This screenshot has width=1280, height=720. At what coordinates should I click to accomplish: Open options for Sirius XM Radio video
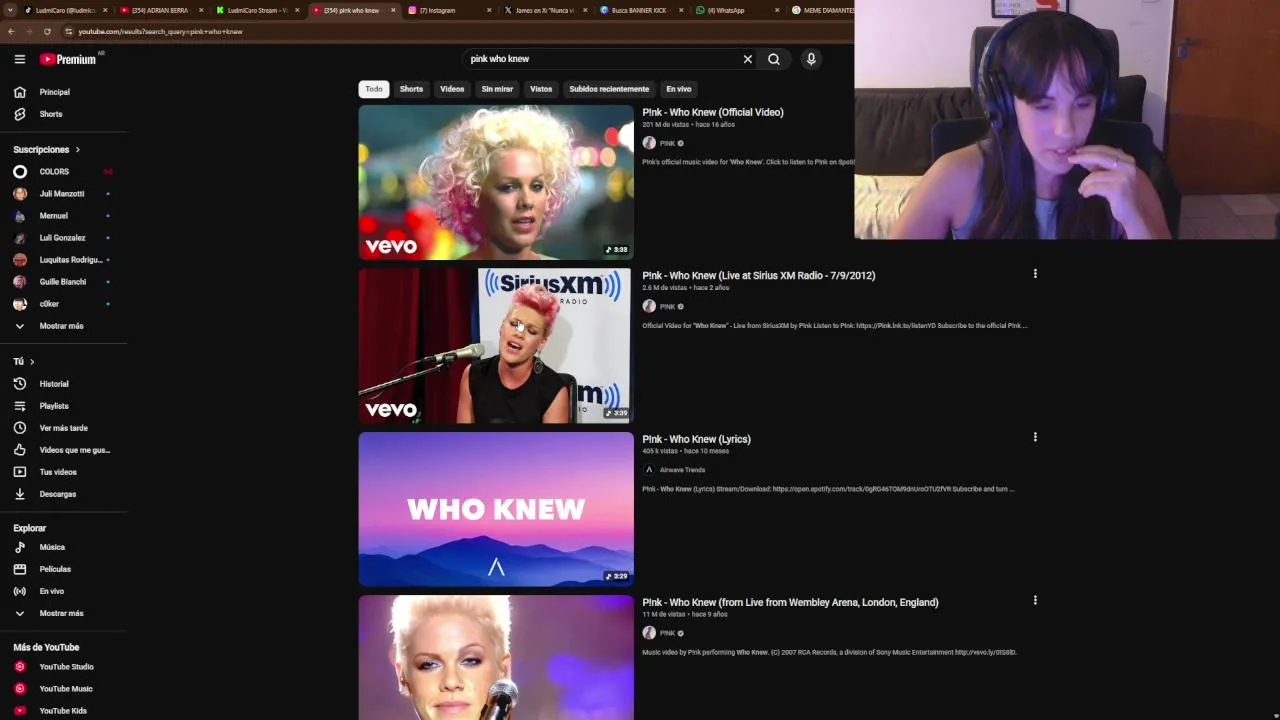tap(1035, 273)
